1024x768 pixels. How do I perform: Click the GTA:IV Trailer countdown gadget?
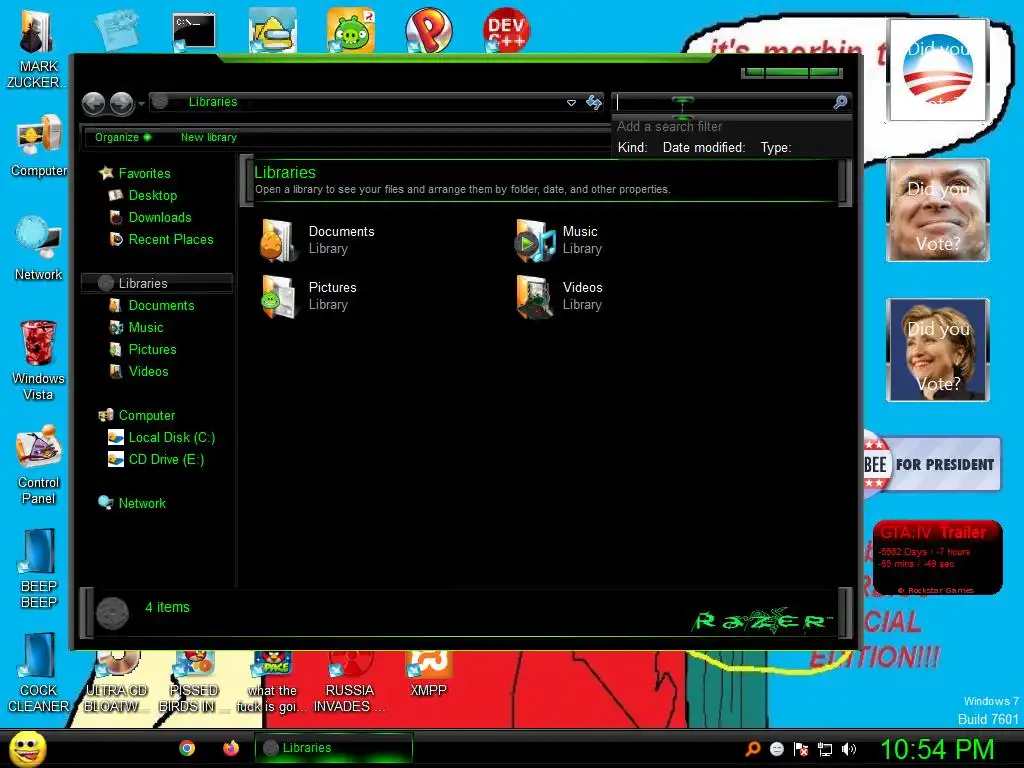point(938,558)
